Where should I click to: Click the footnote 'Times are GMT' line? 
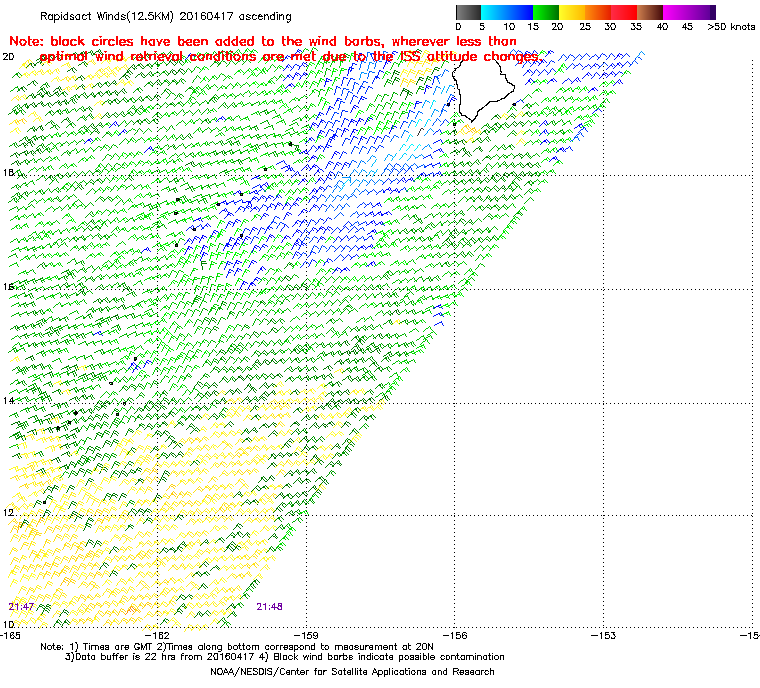(237, 647)
